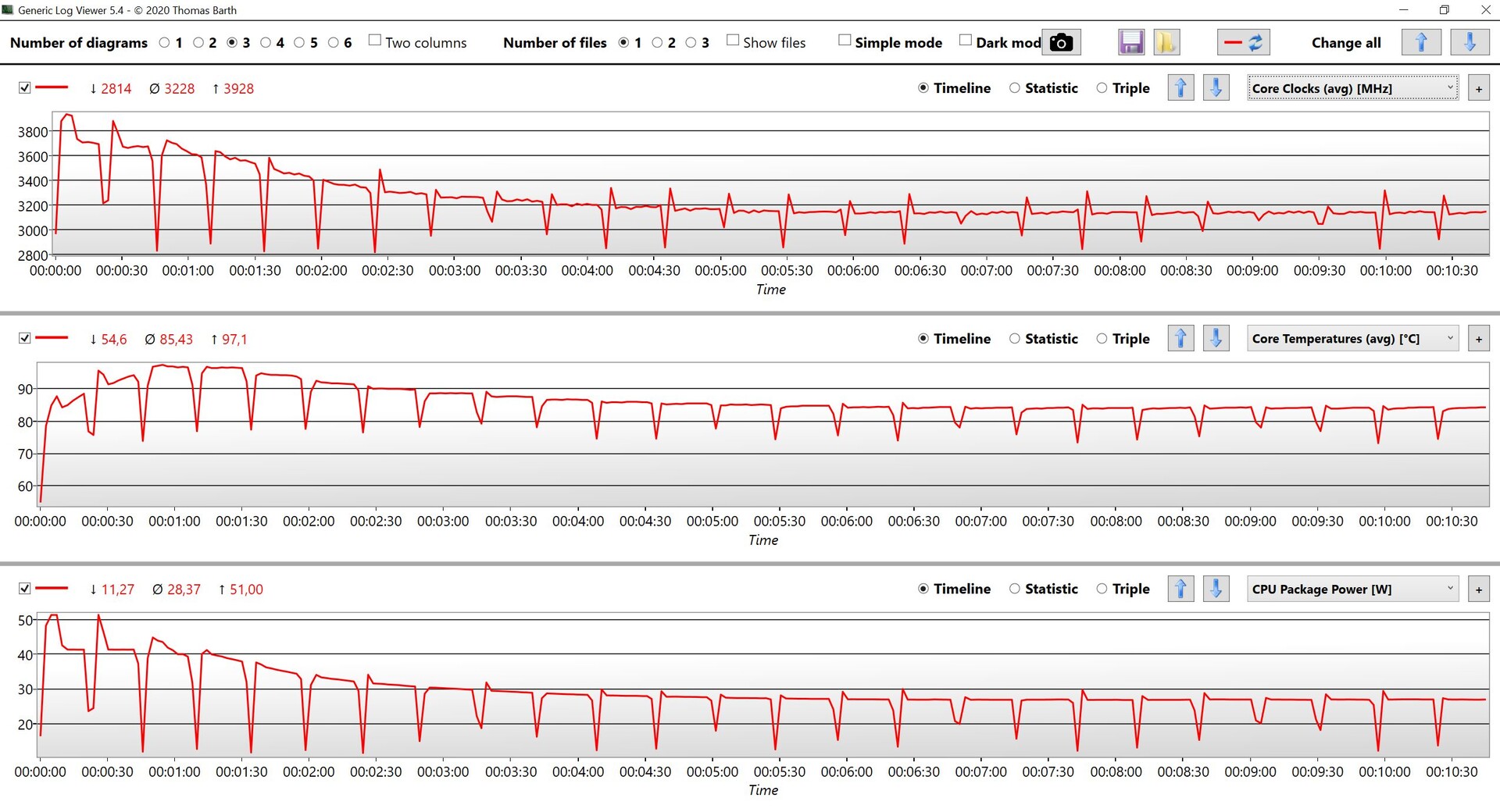1500x812 pixels.
Task: Click the Change all down arrow
Action: click(1469, 42)
